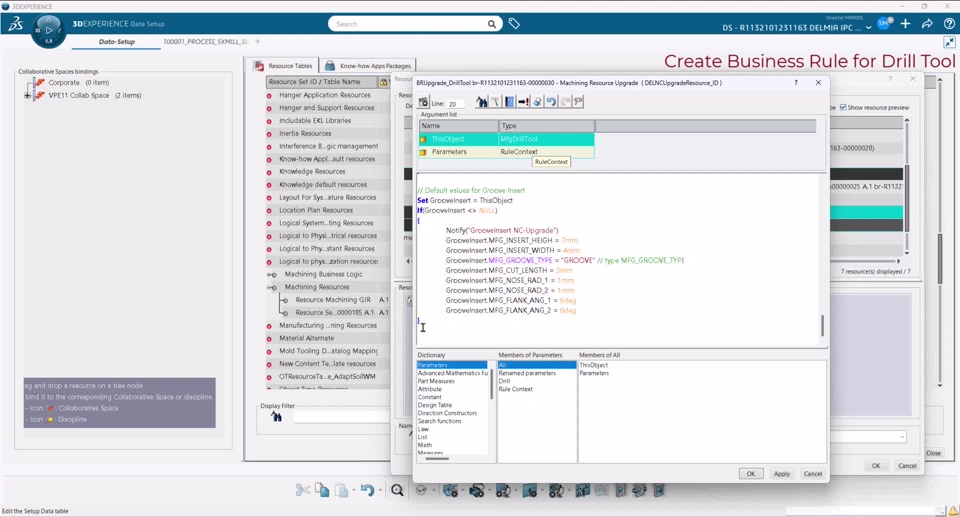
Task: Expand VPE11 Collab Space tree node
Action: tap(27, 96)
